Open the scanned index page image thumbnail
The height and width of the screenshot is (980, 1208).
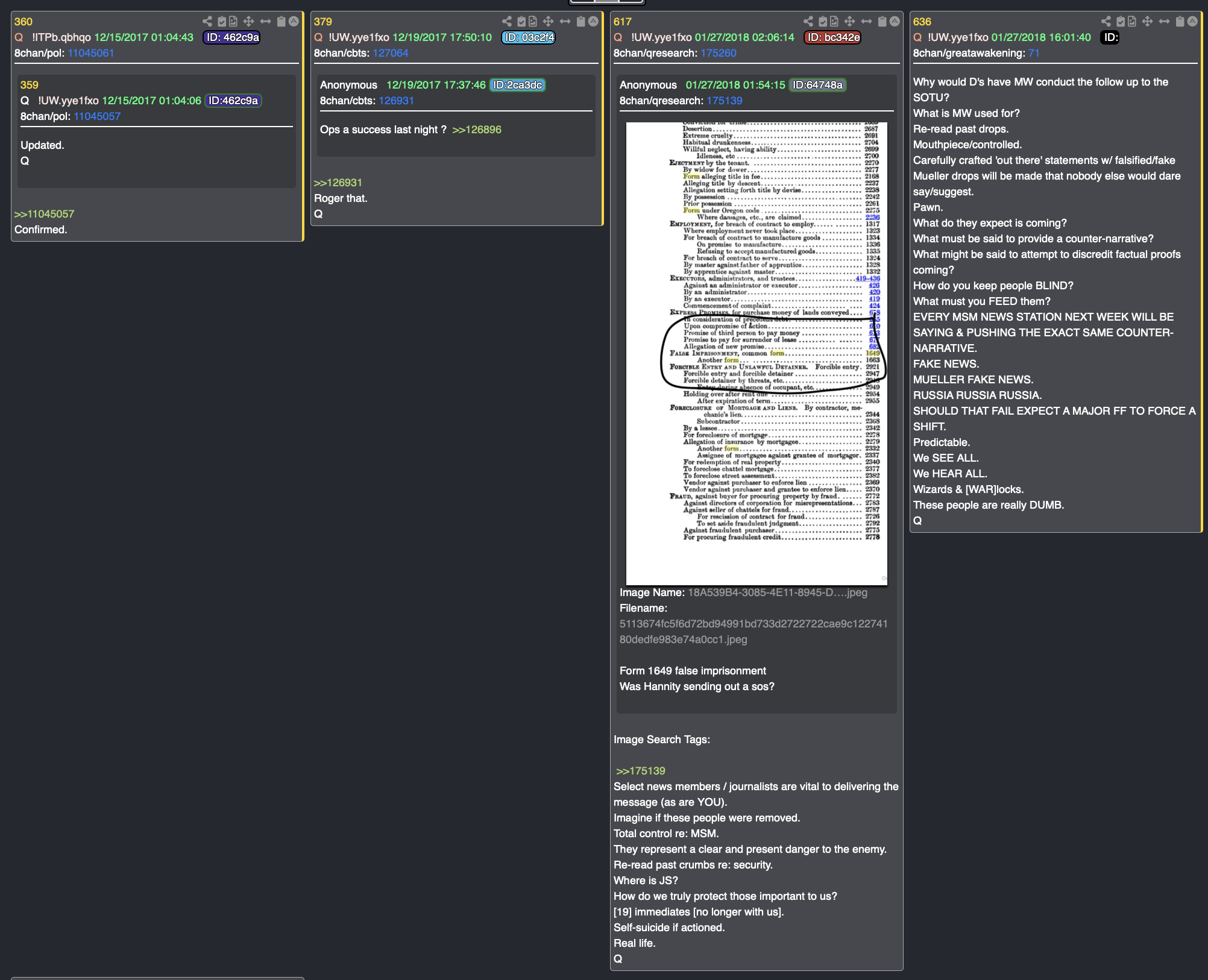tap(757, 353)
